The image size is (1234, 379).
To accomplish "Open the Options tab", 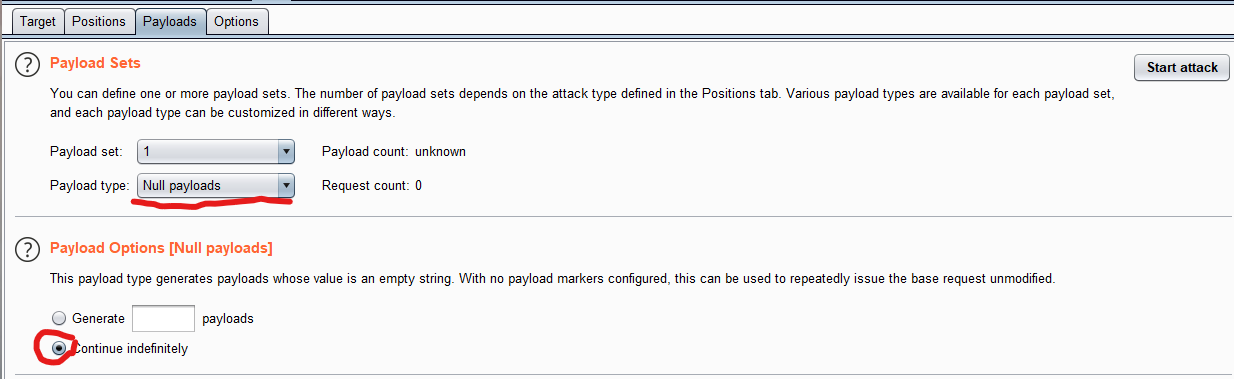I will click(236, 21).
